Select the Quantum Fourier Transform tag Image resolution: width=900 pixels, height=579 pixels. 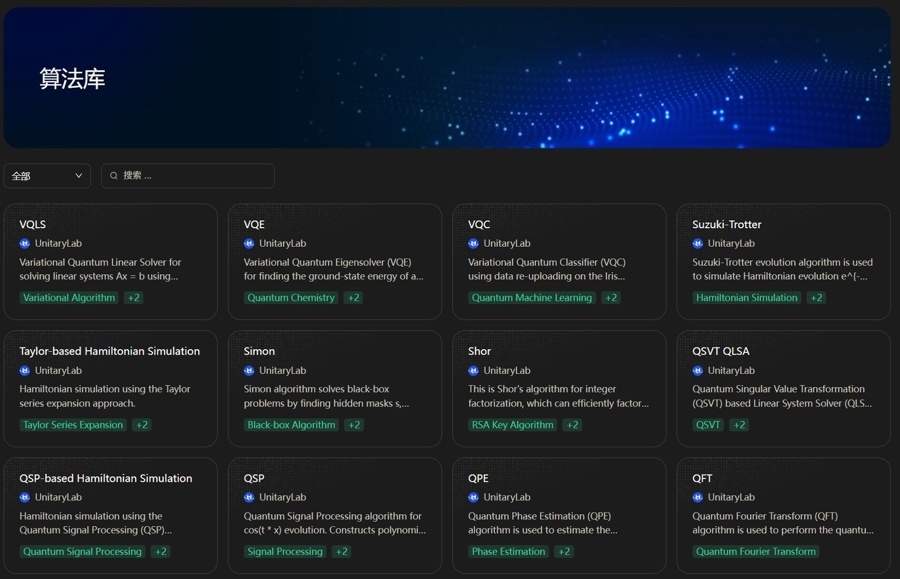(755, 551)
